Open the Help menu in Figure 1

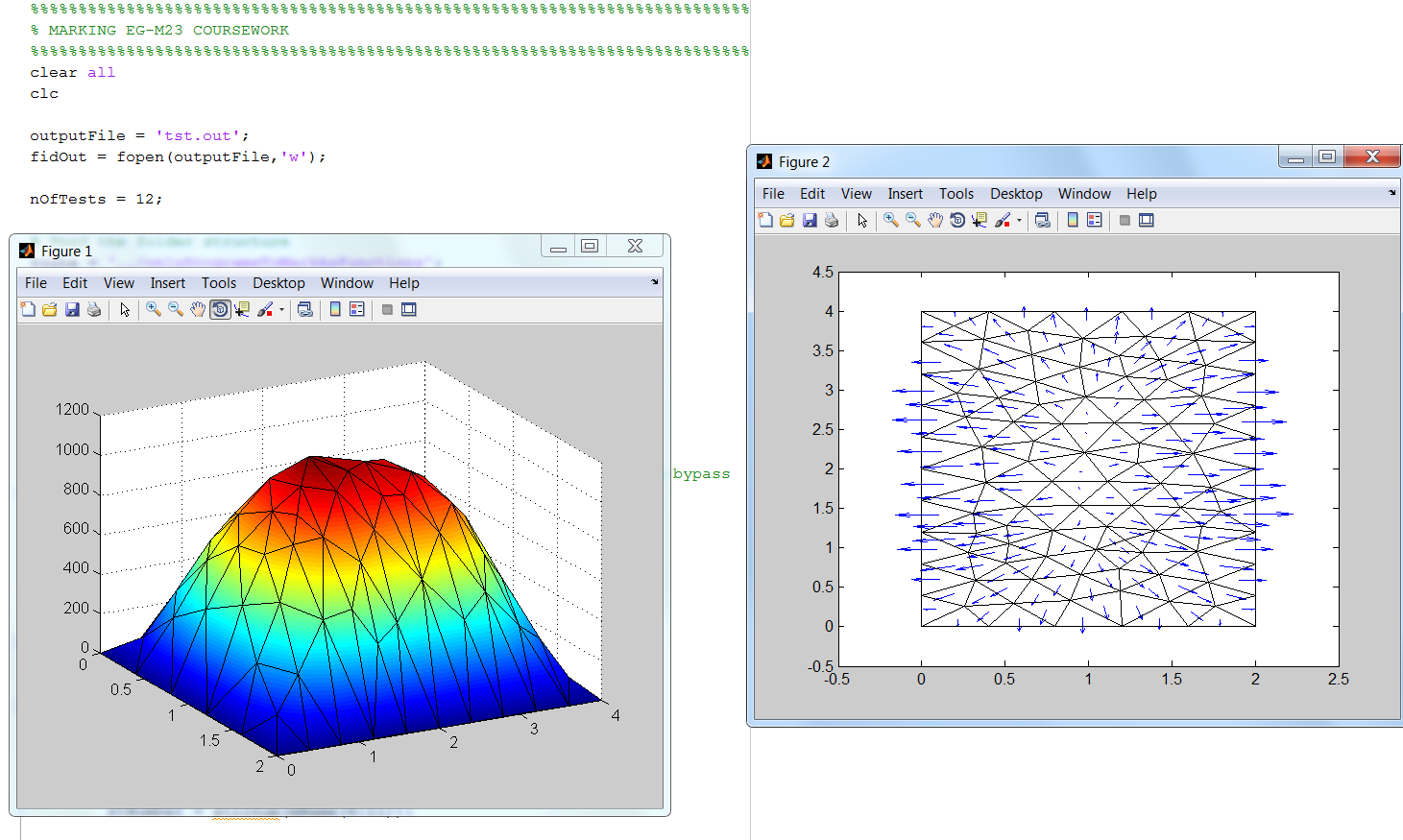click(x=404, y=283)
